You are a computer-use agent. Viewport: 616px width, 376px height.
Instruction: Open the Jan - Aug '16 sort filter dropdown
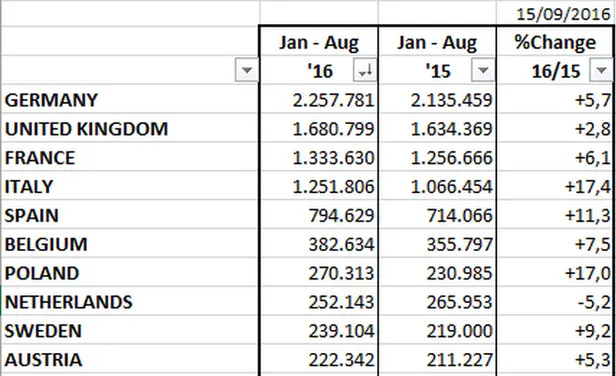(x=365, y=70)
